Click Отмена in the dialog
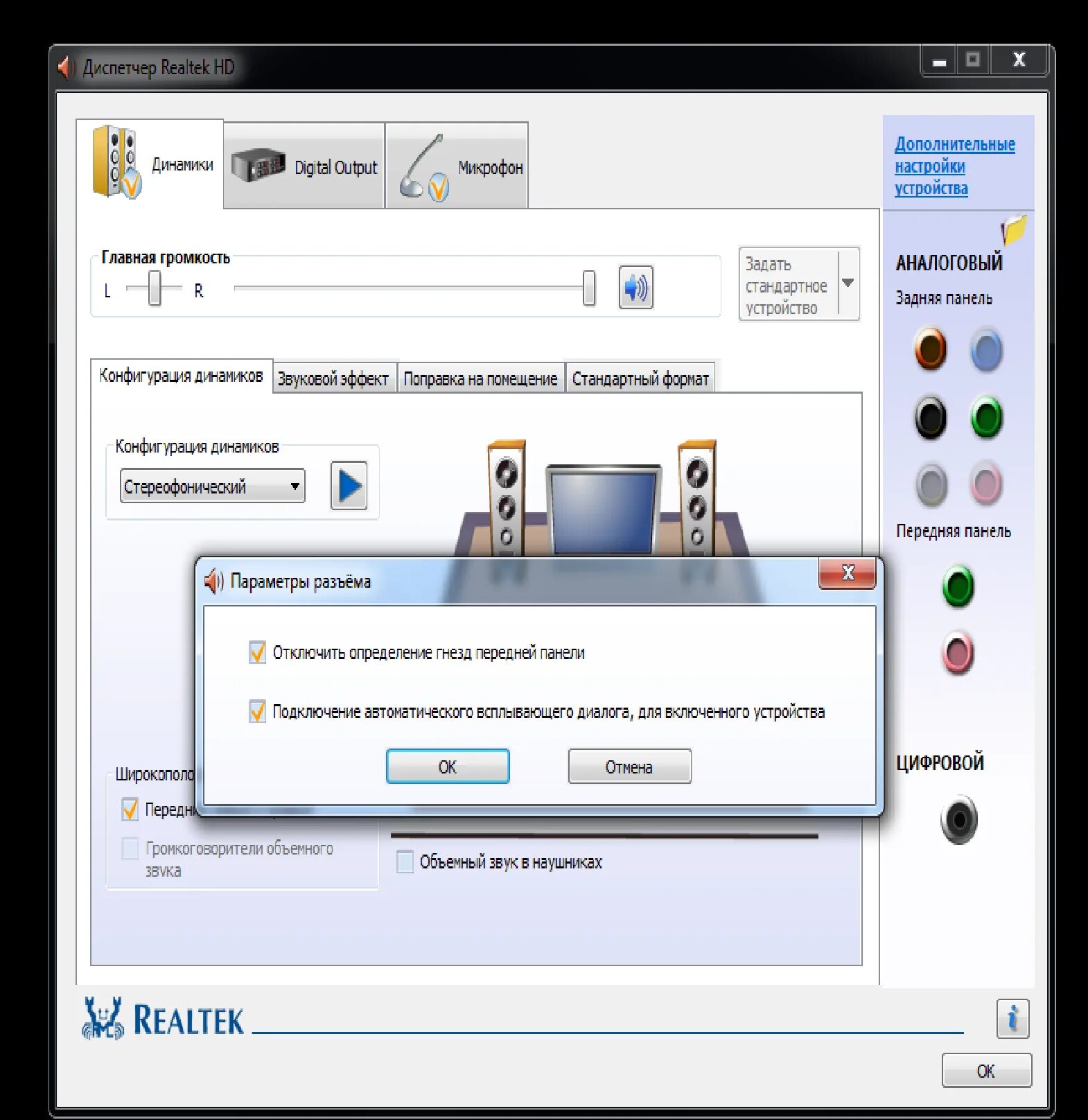The height and width of the screenshot is (1120, 1088). (x=629, y=767)
